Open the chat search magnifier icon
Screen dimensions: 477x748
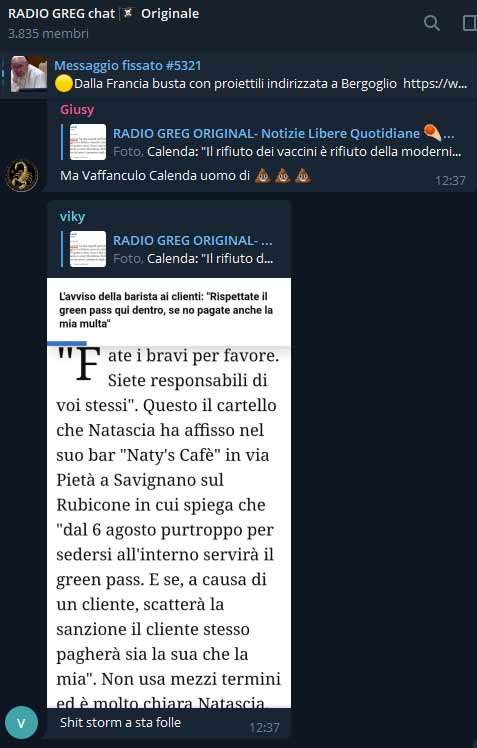(x=432, y=23)
